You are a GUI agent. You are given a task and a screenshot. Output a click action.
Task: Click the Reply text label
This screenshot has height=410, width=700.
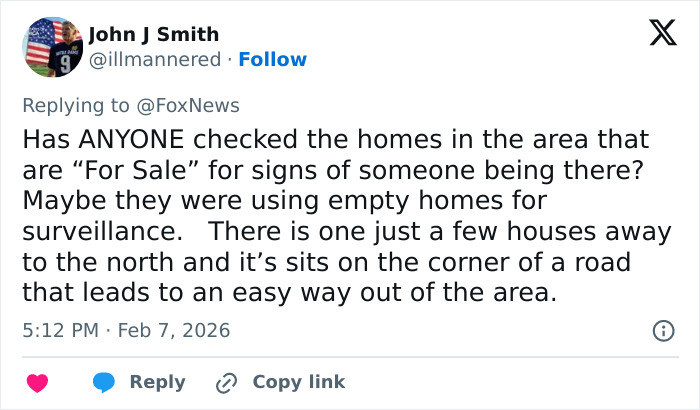158,382
